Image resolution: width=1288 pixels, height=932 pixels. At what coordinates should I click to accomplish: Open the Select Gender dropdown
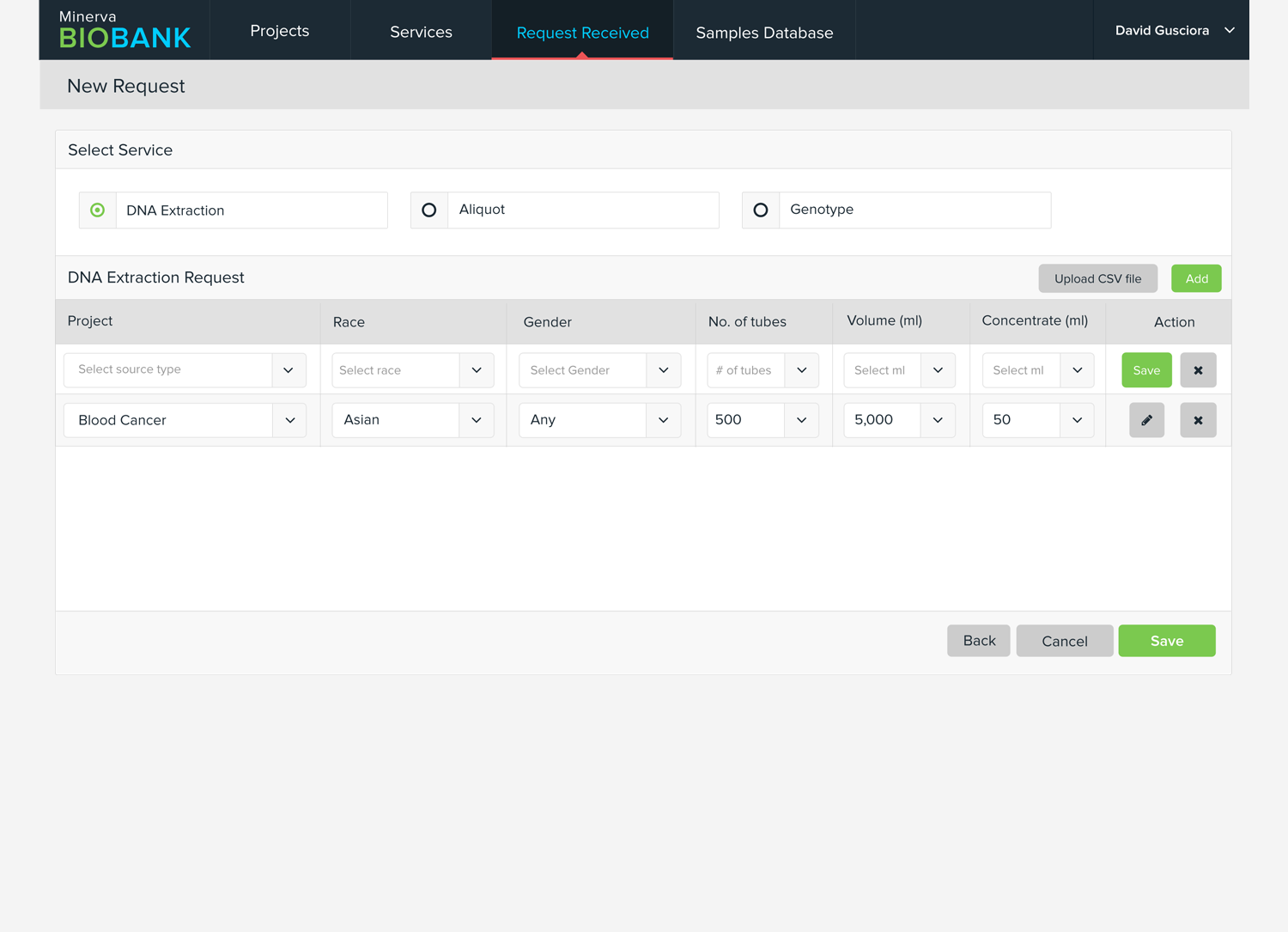point(599,370)
